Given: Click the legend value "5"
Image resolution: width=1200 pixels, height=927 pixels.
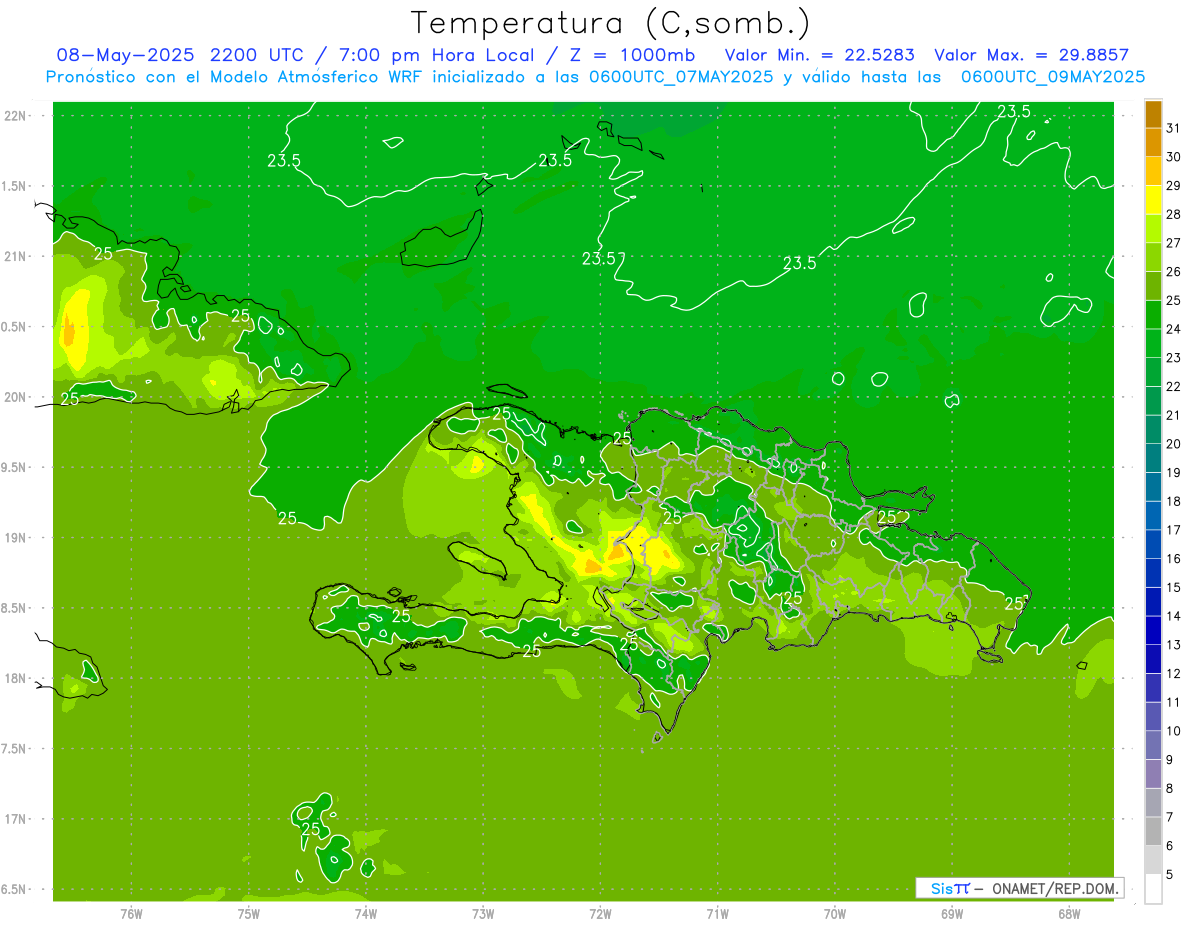Looking at the screenshot, I should pos(1171,874).
